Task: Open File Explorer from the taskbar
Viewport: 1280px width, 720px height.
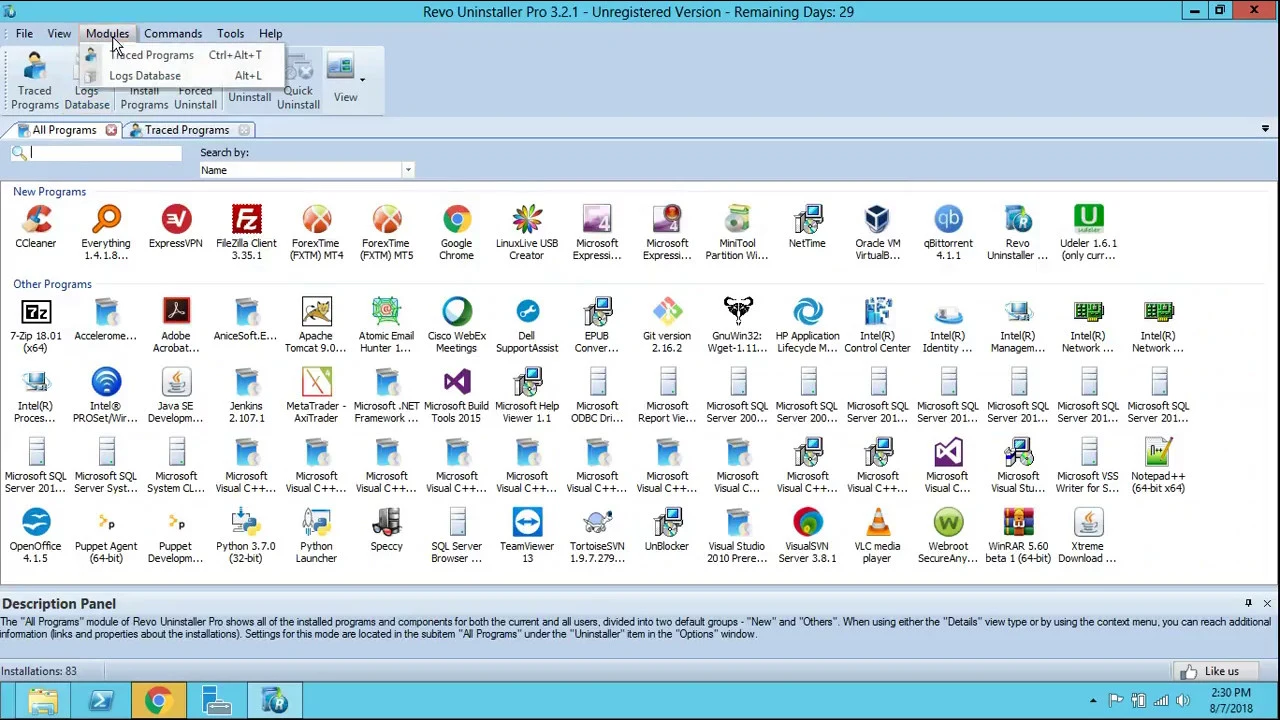Action: coord(42,702)
